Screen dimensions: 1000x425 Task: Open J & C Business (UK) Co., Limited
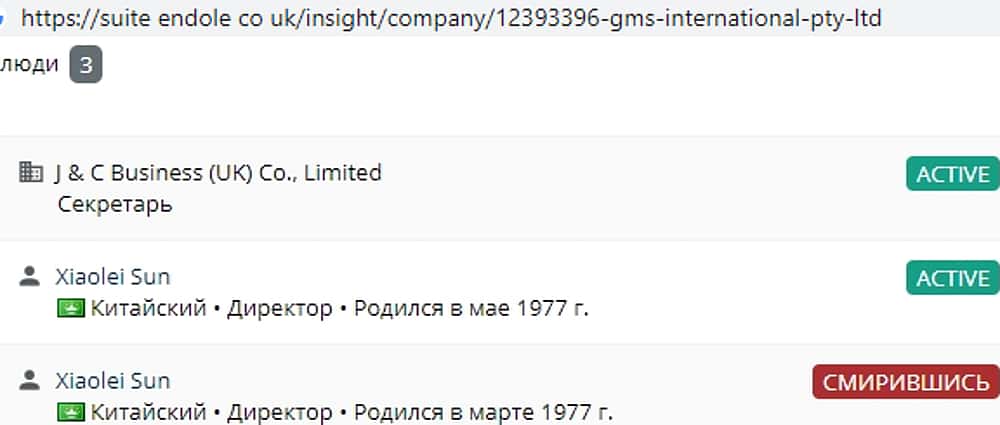point(218,173)
